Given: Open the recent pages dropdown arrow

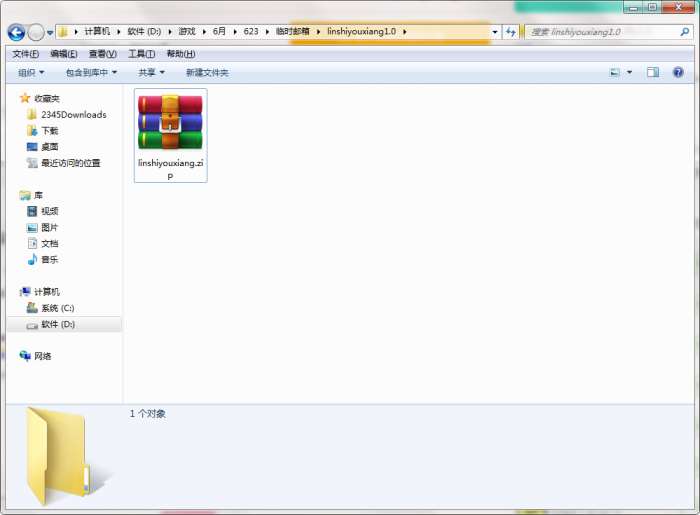Looking at the screenshot, I should [x=50, y=33].
